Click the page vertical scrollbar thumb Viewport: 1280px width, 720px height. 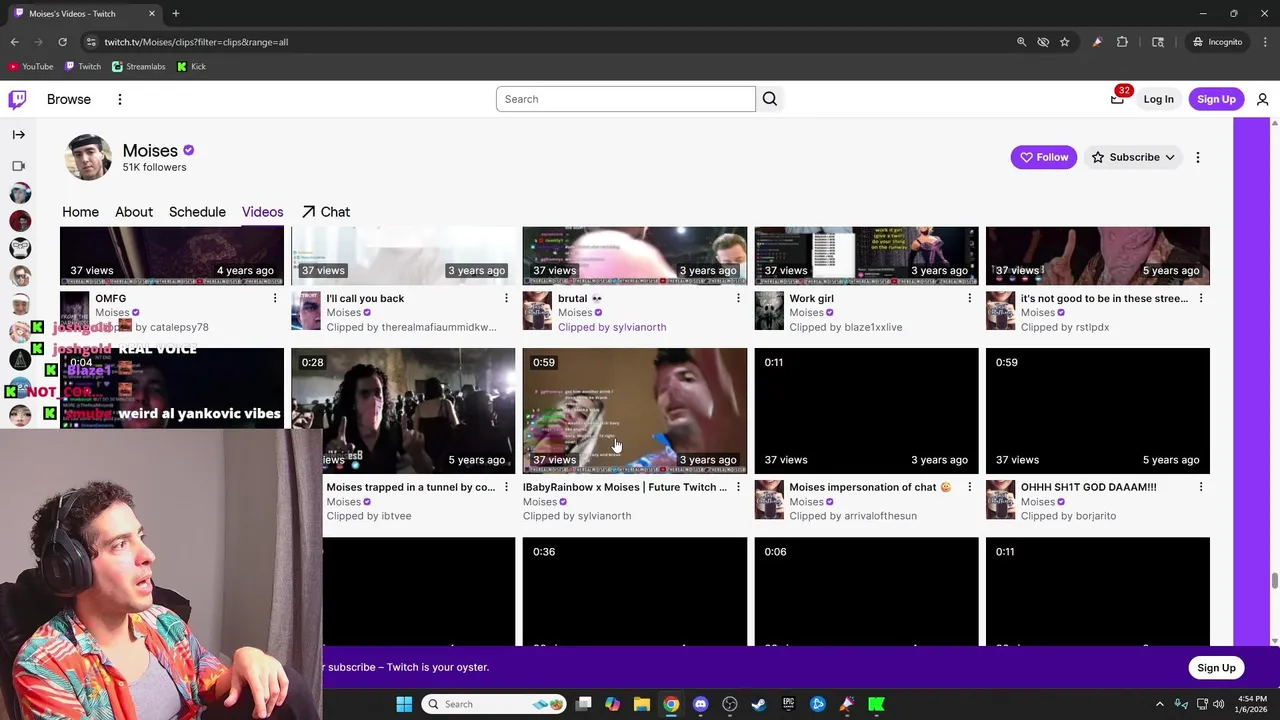point(1274,581)
